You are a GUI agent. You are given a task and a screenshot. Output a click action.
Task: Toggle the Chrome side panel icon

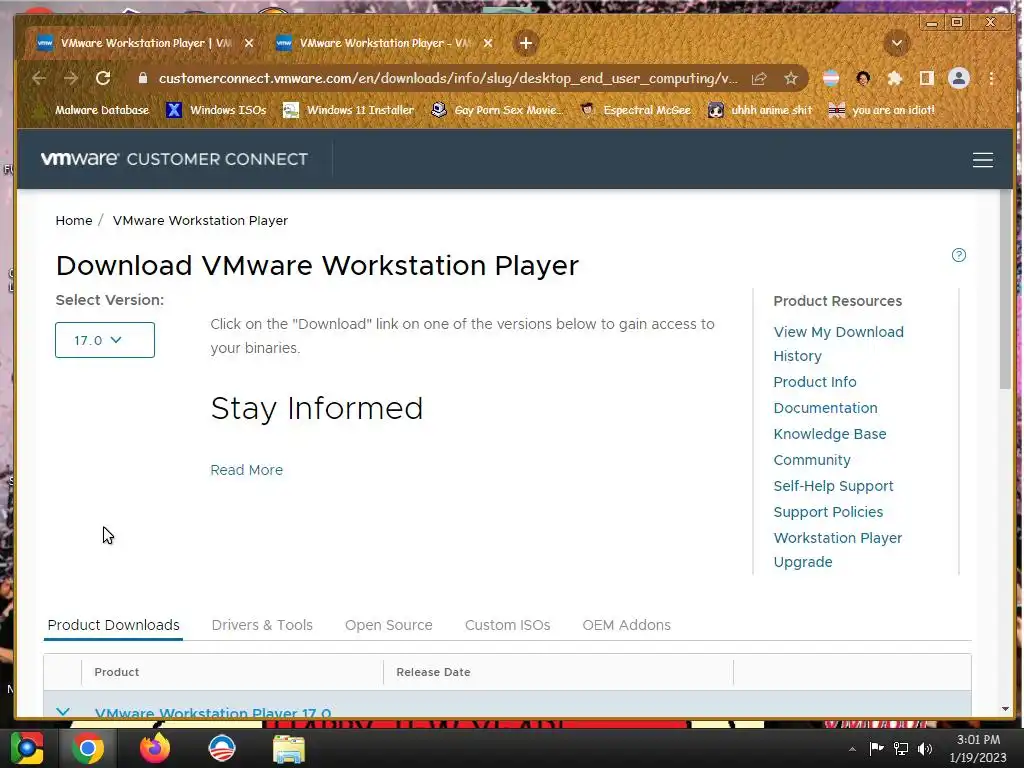927,78
